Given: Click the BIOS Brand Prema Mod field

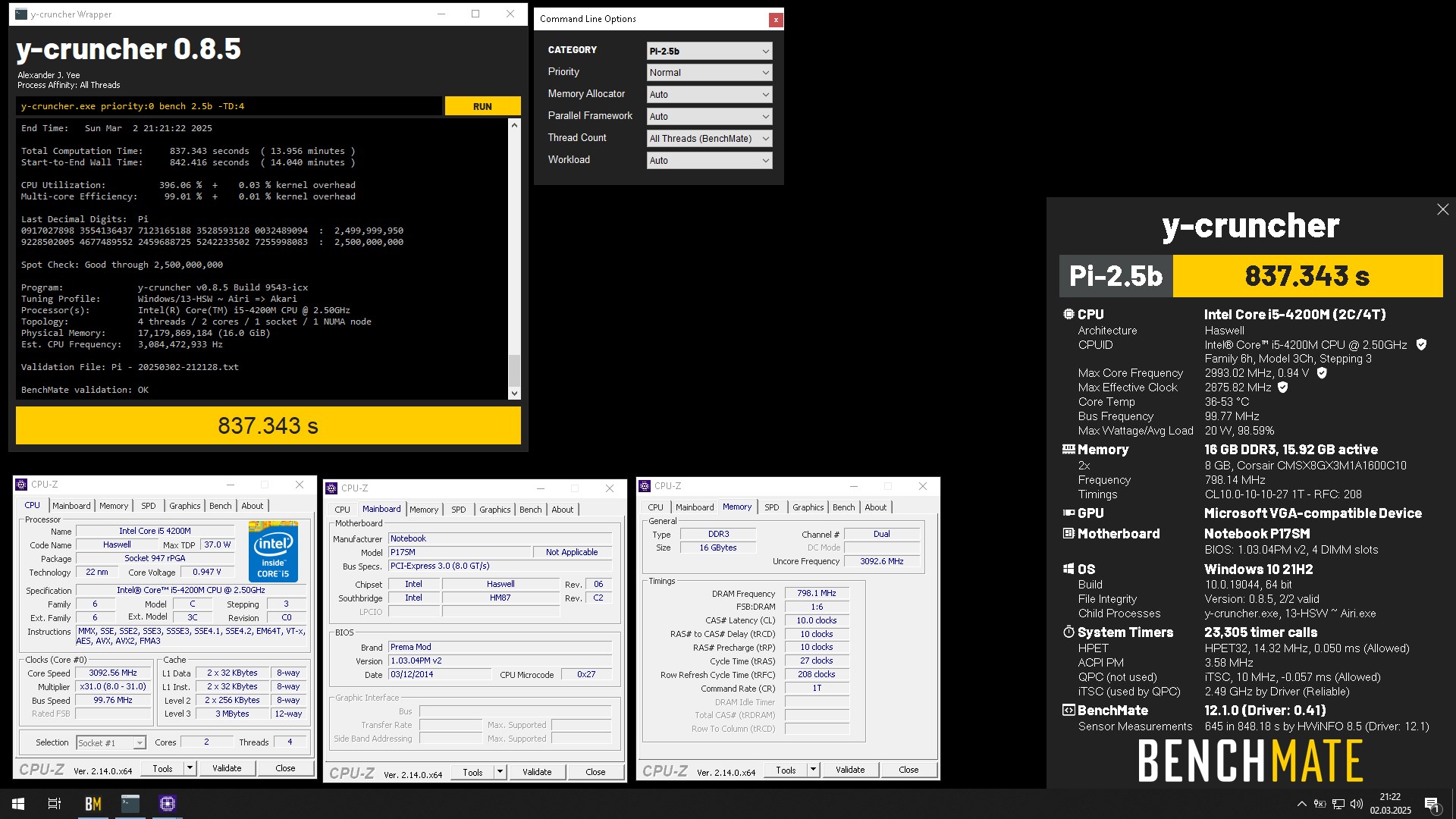Looking at the screenshot, I should click(500, 647).
